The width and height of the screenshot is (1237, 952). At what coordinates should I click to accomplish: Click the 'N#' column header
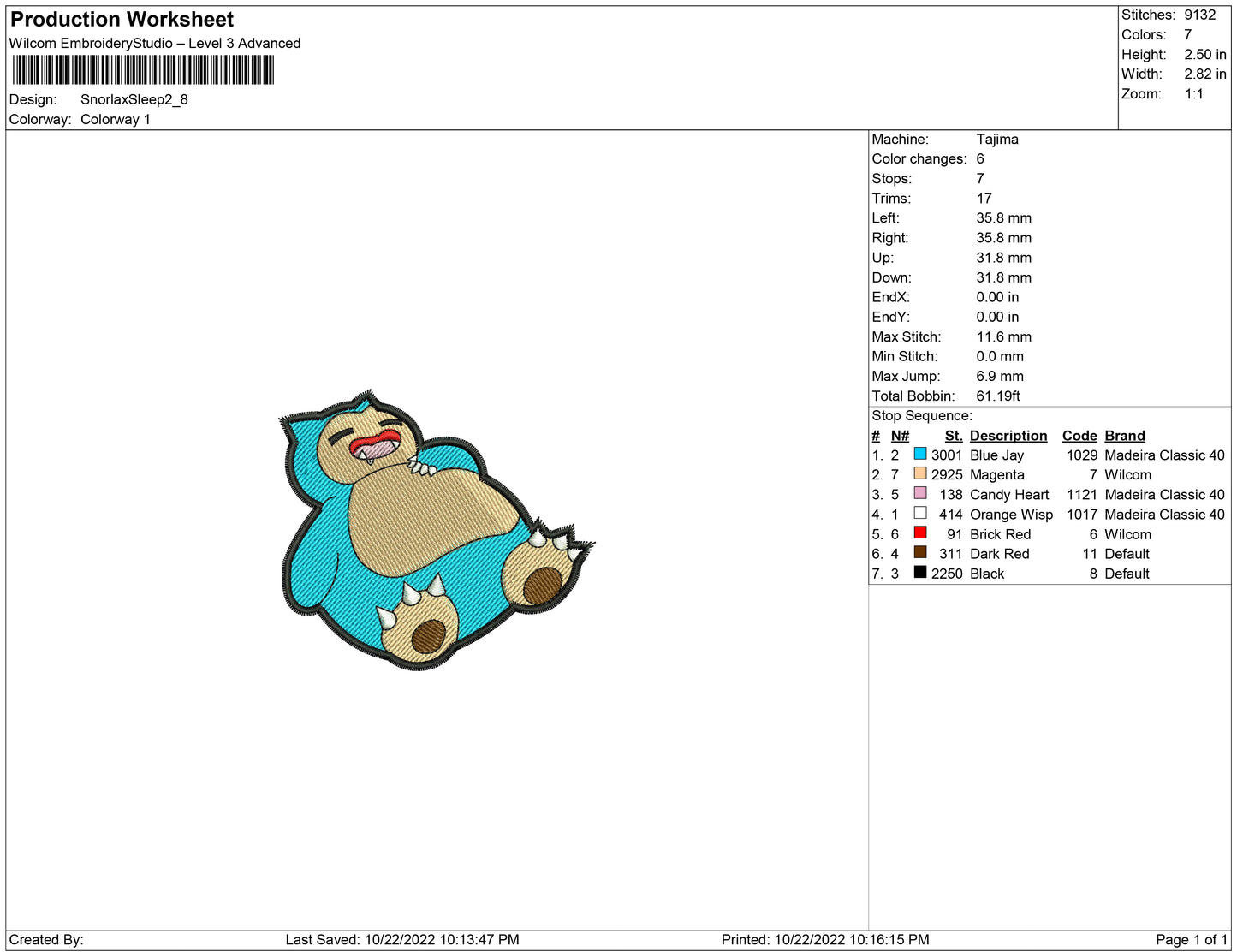900,436
